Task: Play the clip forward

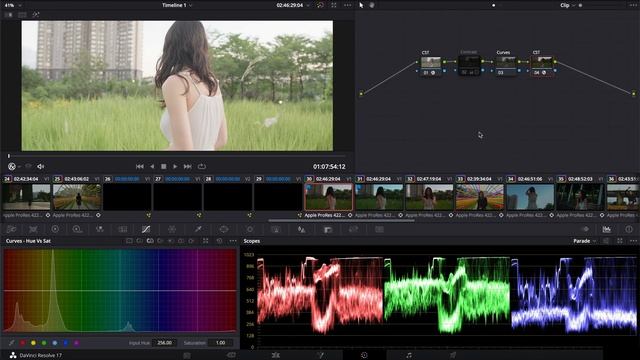Action: [x=175, y=167]
